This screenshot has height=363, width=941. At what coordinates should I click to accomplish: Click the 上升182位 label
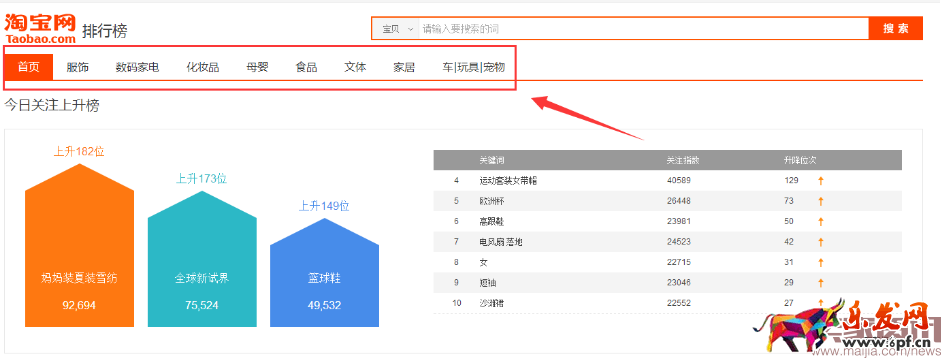(x=79, y=151)
